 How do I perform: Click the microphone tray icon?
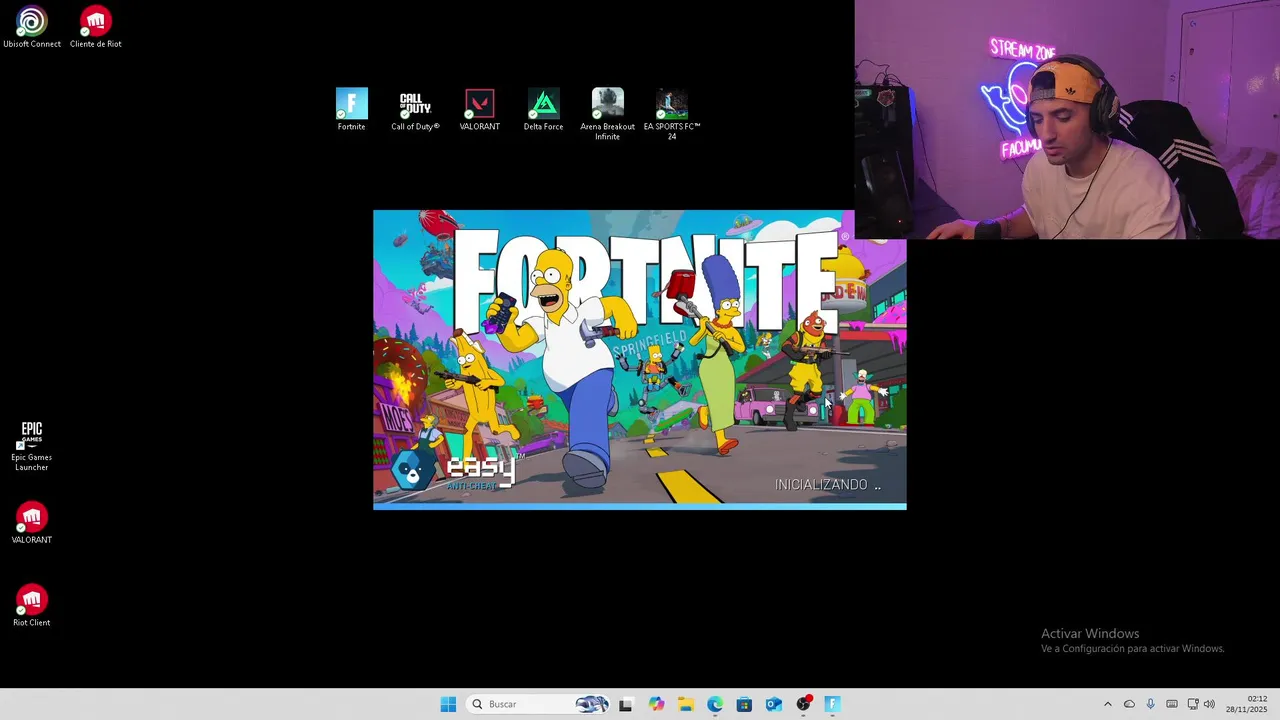[x=1150, y=704]
